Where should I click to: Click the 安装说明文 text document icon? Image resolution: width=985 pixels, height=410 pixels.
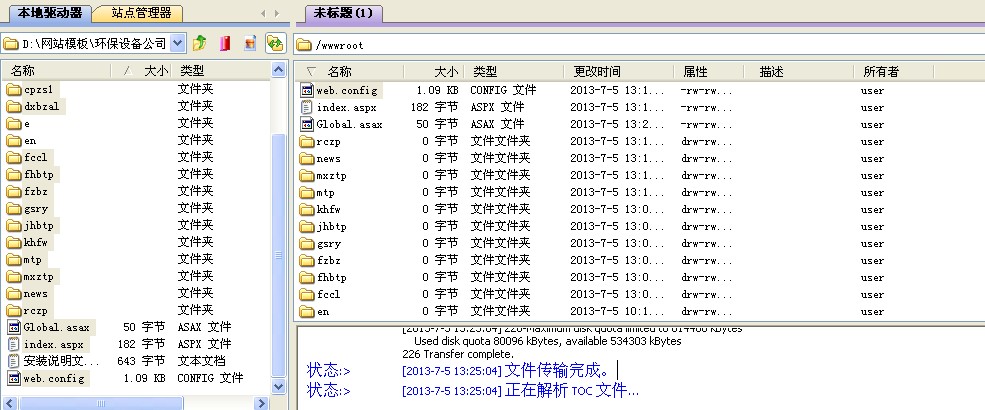(x=14, y=361)
